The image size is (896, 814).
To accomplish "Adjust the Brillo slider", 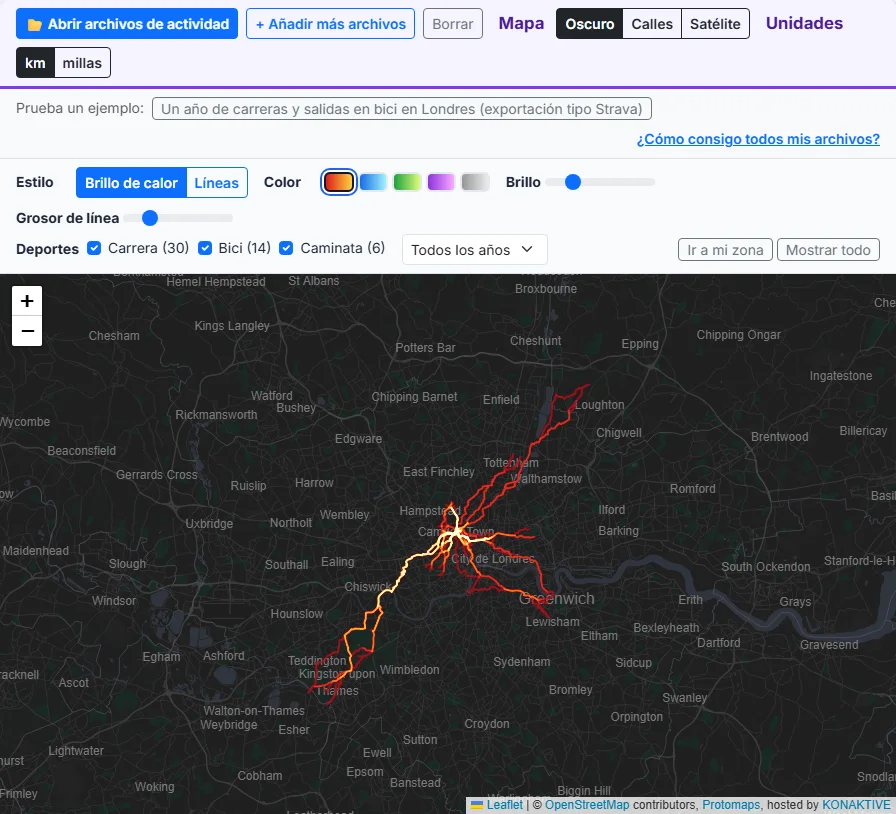I will 600,182.
